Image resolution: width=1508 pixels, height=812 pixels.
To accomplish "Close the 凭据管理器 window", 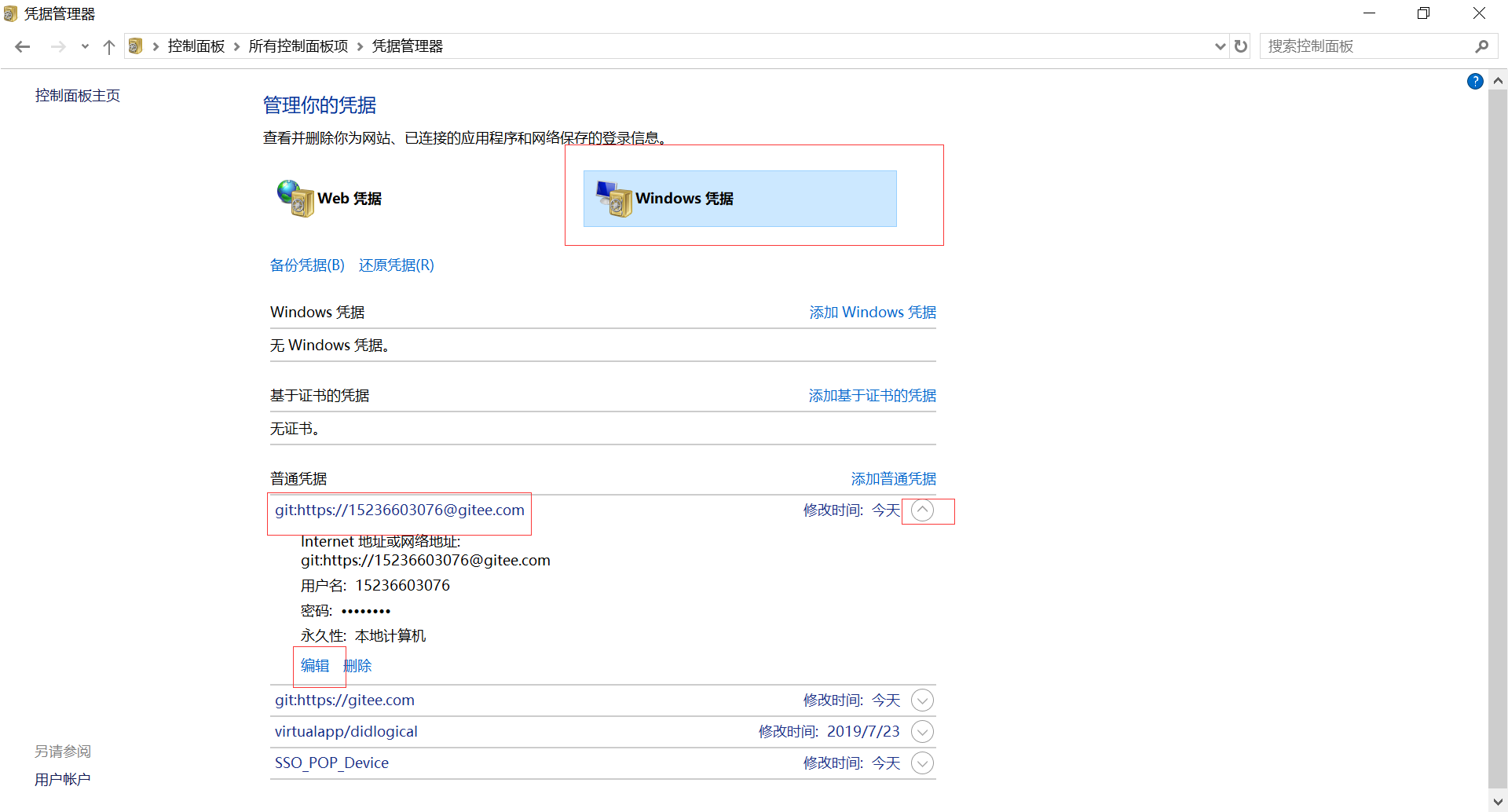I will coord(1479,13).
